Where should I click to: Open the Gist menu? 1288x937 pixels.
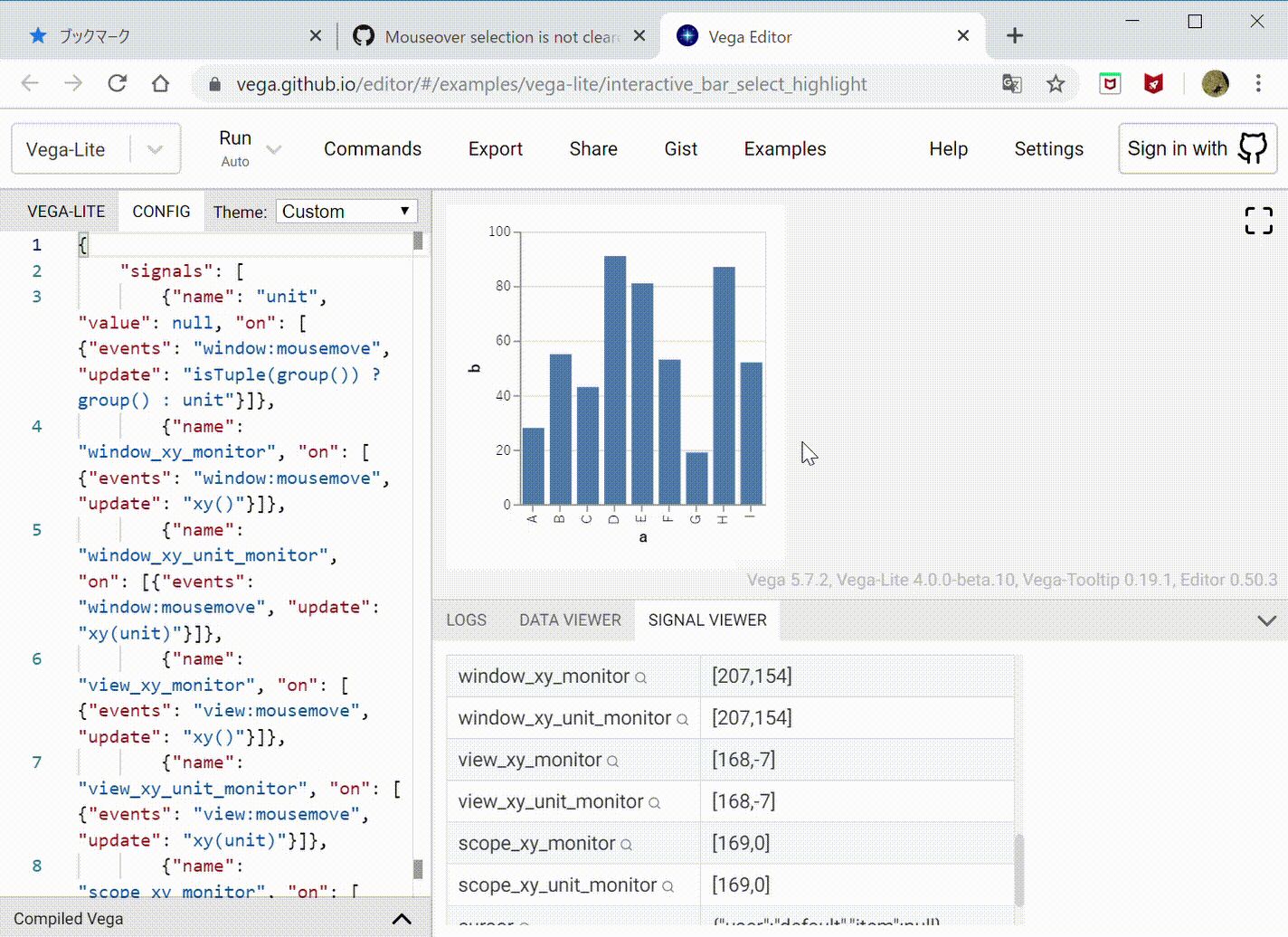681,149
